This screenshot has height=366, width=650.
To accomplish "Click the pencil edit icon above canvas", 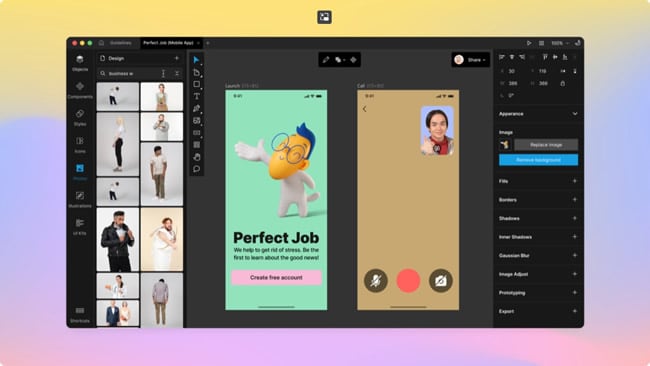I will tap(326, 60).
